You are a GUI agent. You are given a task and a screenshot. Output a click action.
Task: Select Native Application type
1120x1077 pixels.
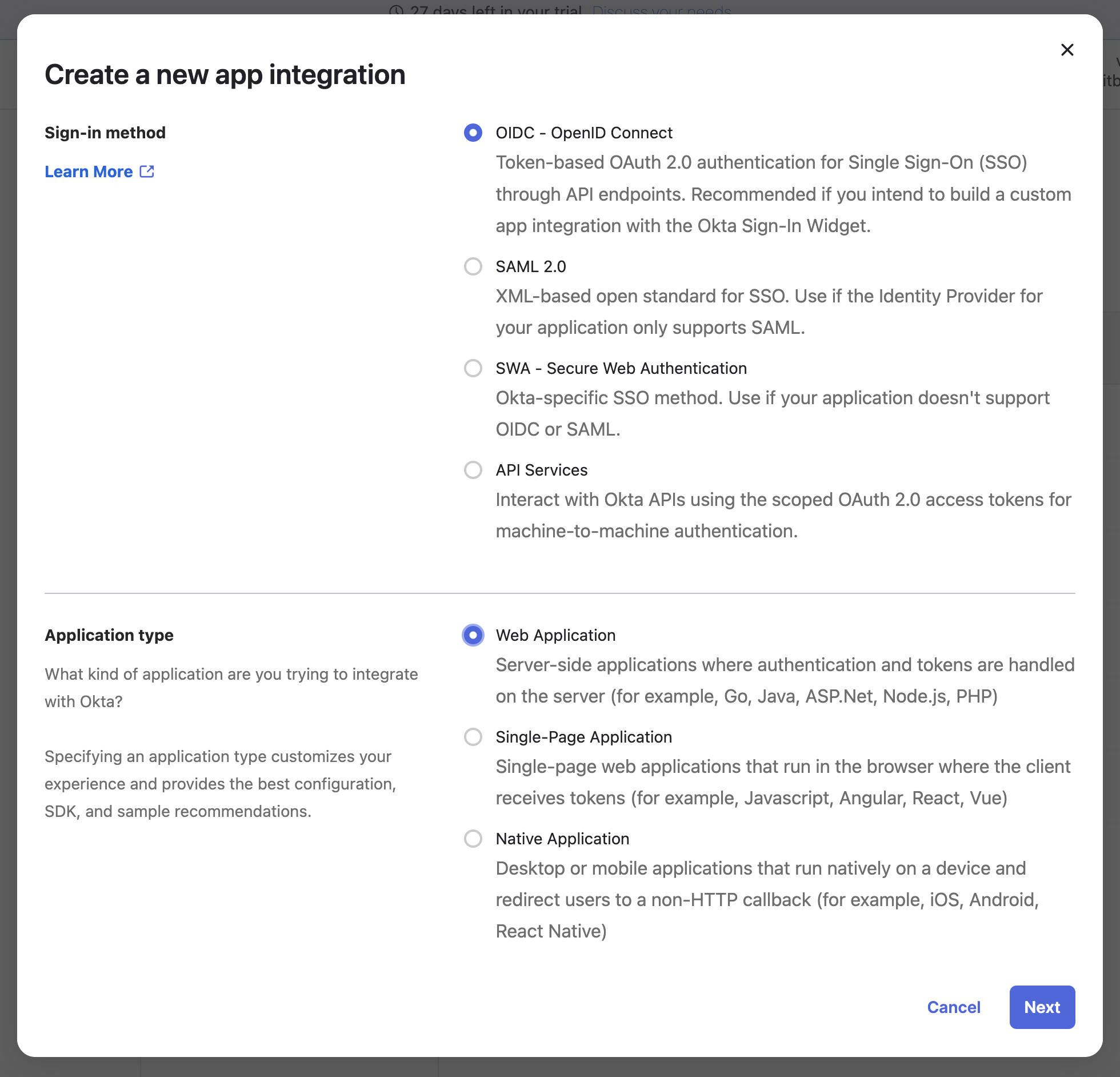473,839
